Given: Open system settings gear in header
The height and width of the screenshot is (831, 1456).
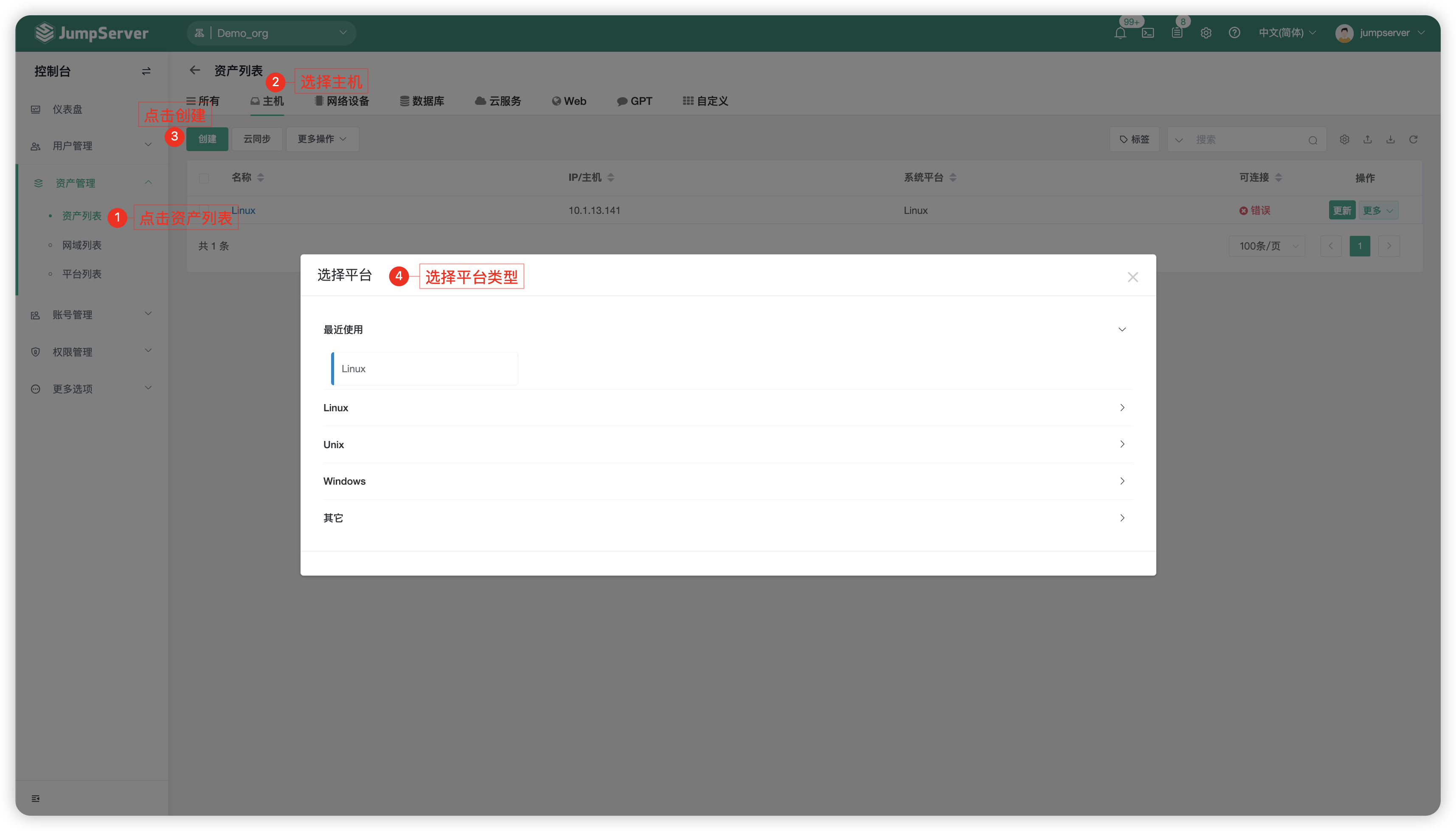Looking at the screenshot, I should point(1206,33).
